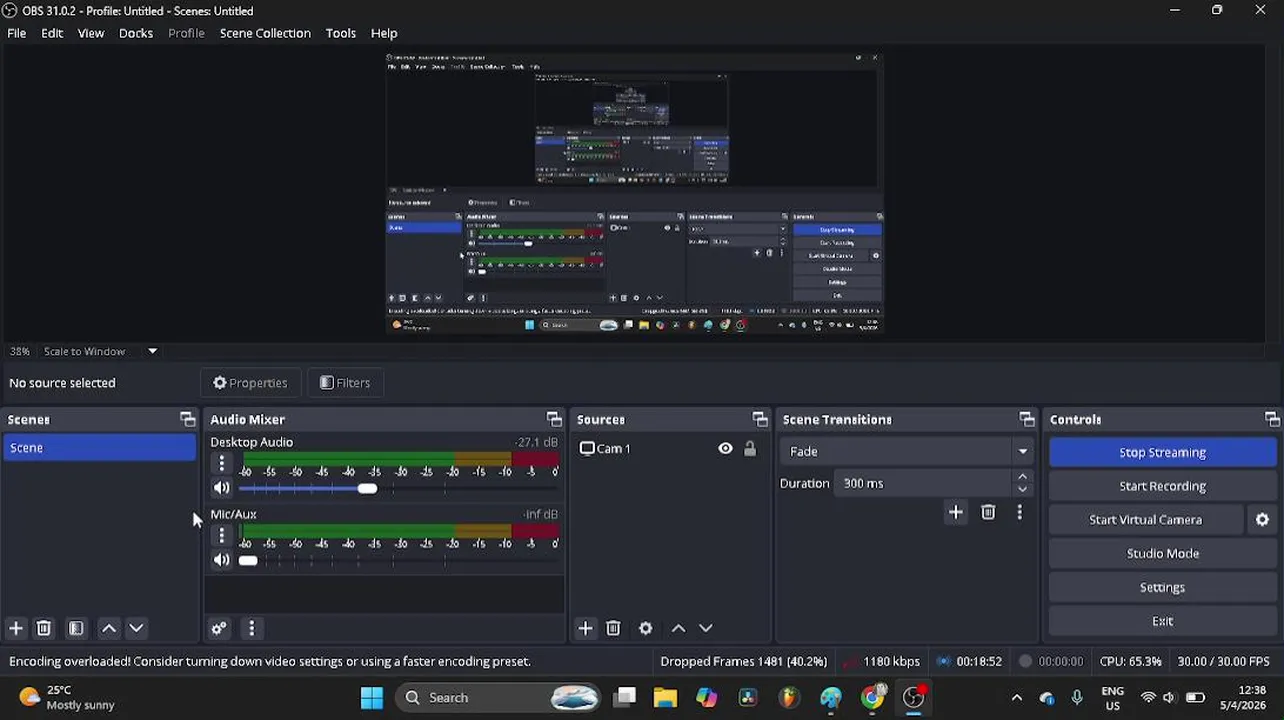The height and width of the screenshot is (720, 1284).
Task: Move source down arrow in Sources panel
Action: click(706, 628)
